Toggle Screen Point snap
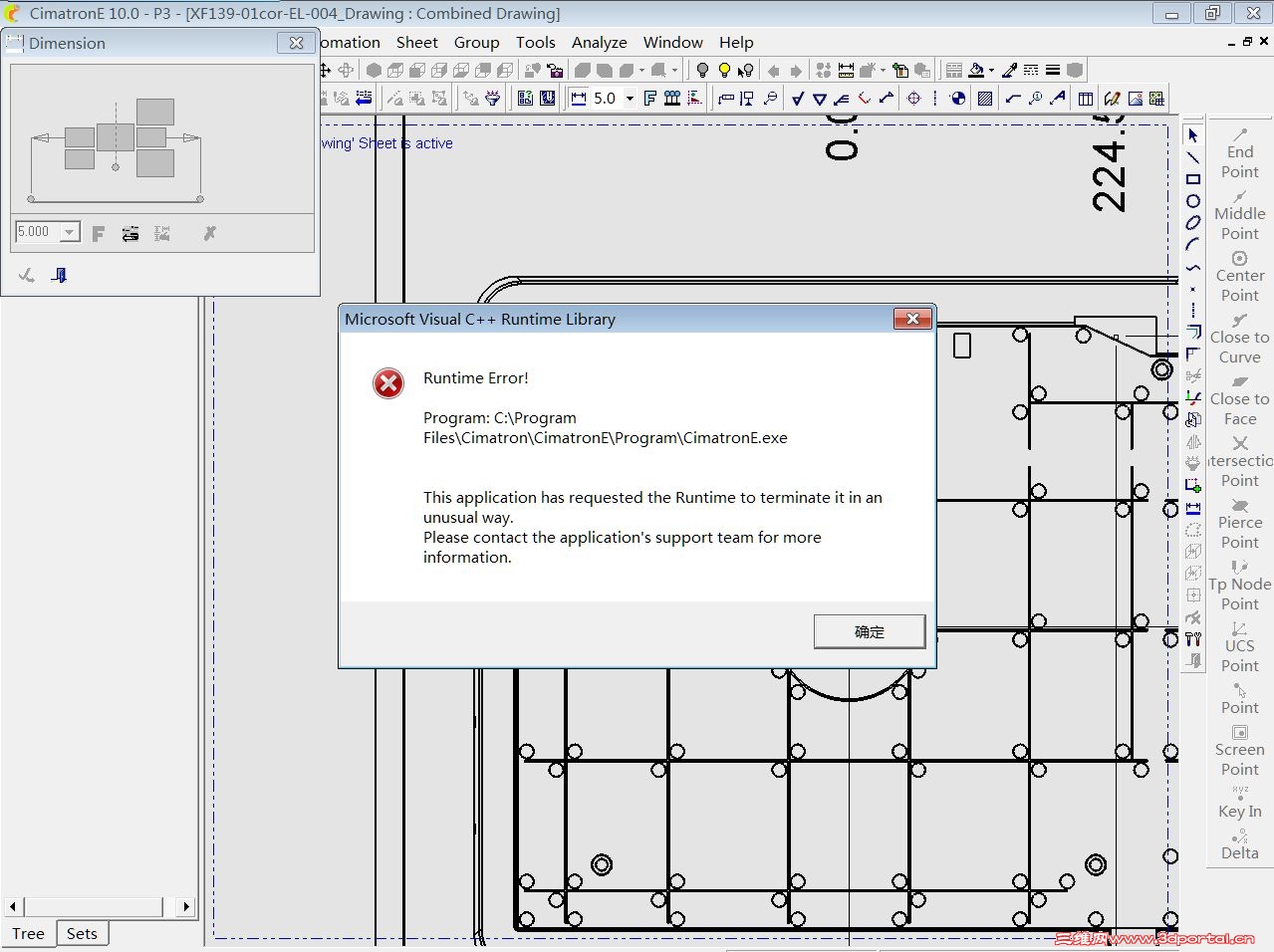Image resolution: width=1274 pixels, height=952 pixels. point(1240,750)
